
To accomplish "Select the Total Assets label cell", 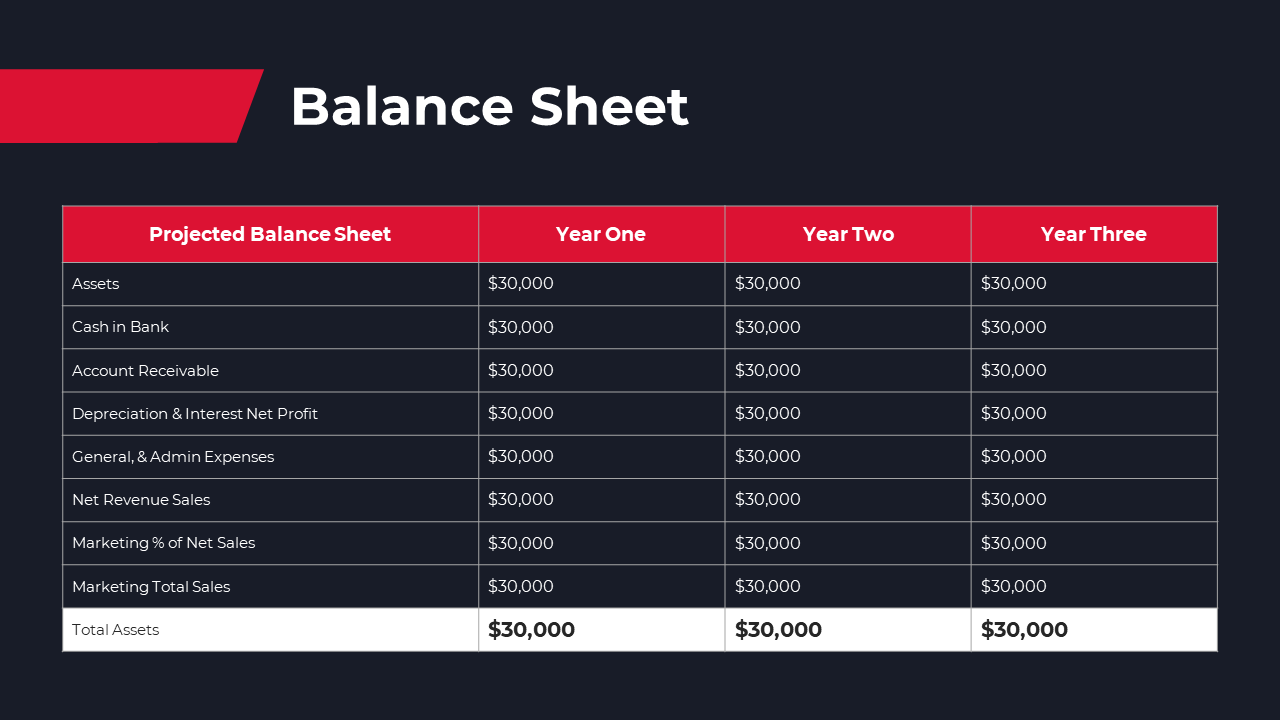I will click(270, 630).
